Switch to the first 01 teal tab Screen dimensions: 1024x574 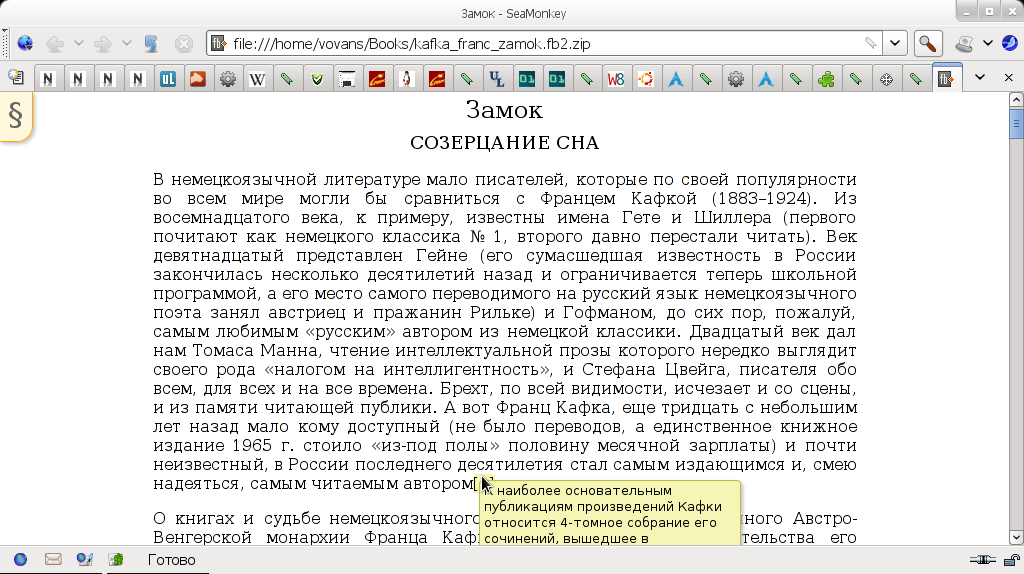click(526, 78)
